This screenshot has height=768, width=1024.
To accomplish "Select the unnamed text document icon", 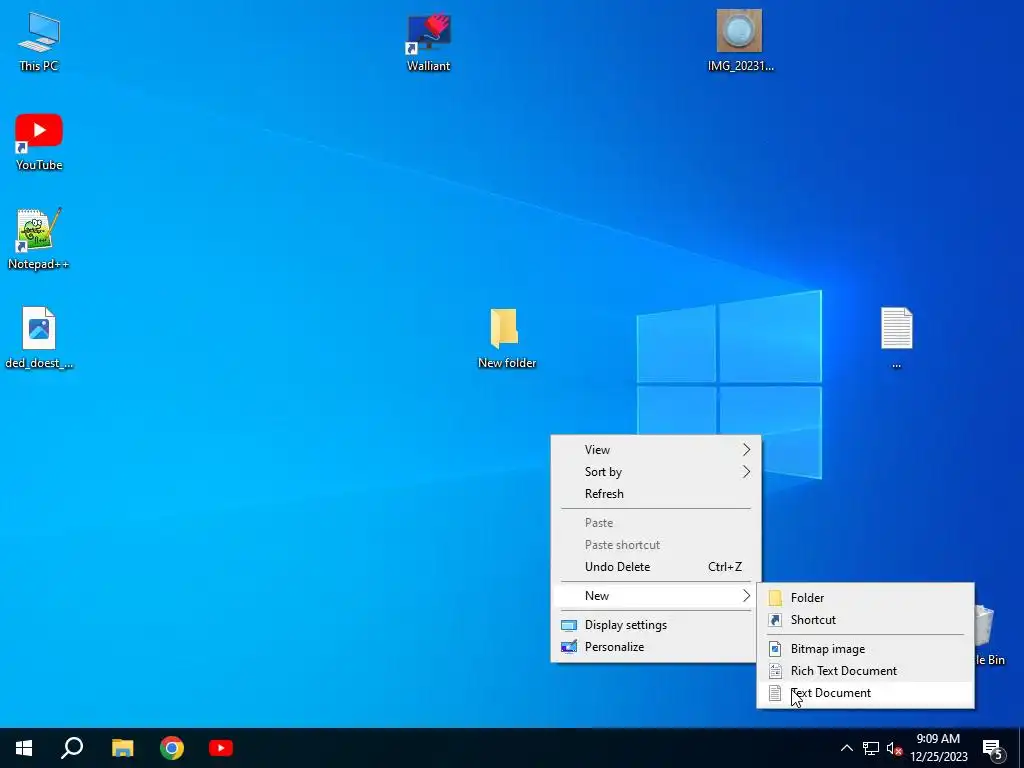I will pyautogui.click(x=896, y=338).
